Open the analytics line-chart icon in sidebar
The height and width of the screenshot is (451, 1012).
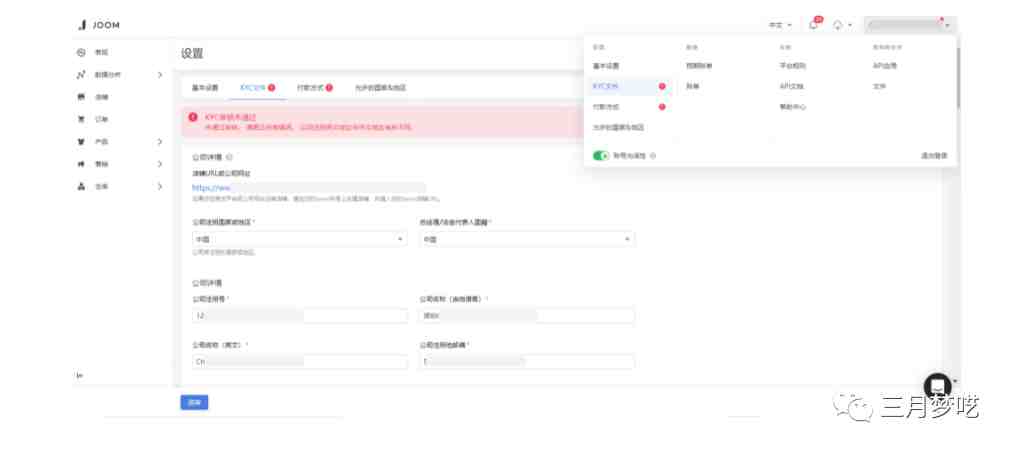click(x=81, y=75)
